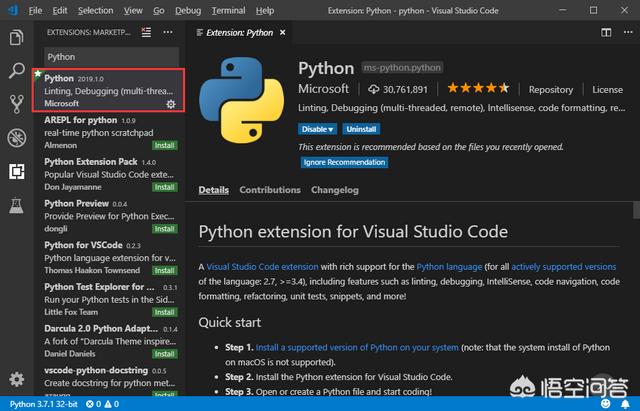
Task: Open the Search view in activity bar
Action: [x=16, y=71]
